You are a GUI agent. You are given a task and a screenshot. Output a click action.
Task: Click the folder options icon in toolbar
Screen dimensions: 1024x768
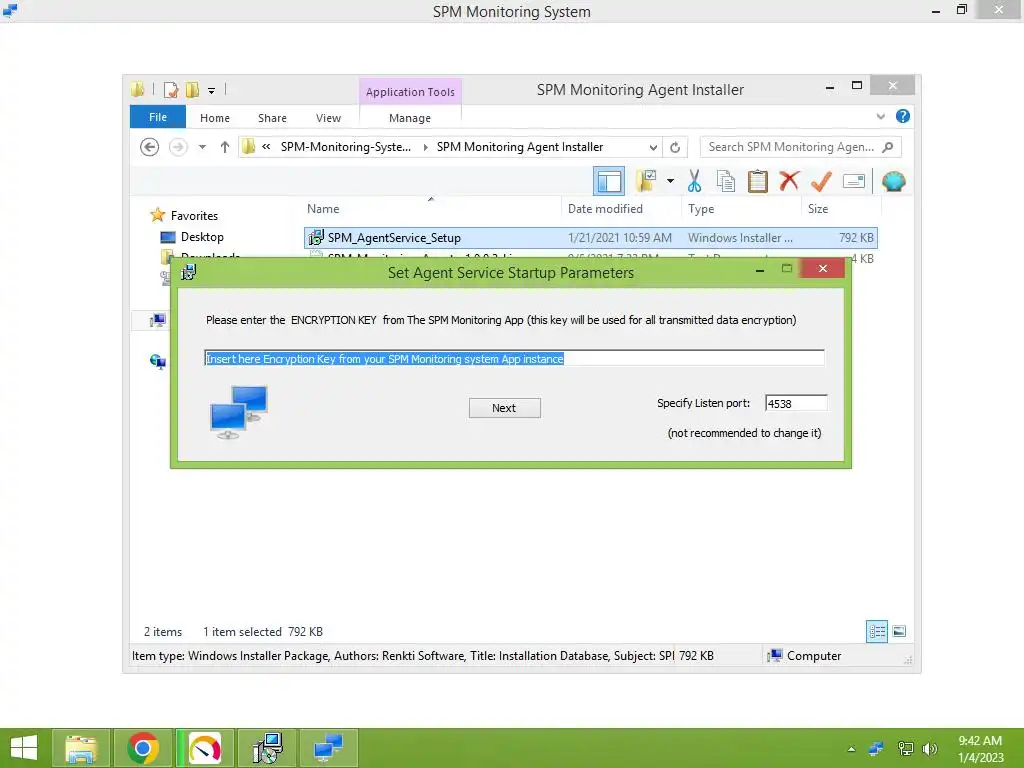645,181
